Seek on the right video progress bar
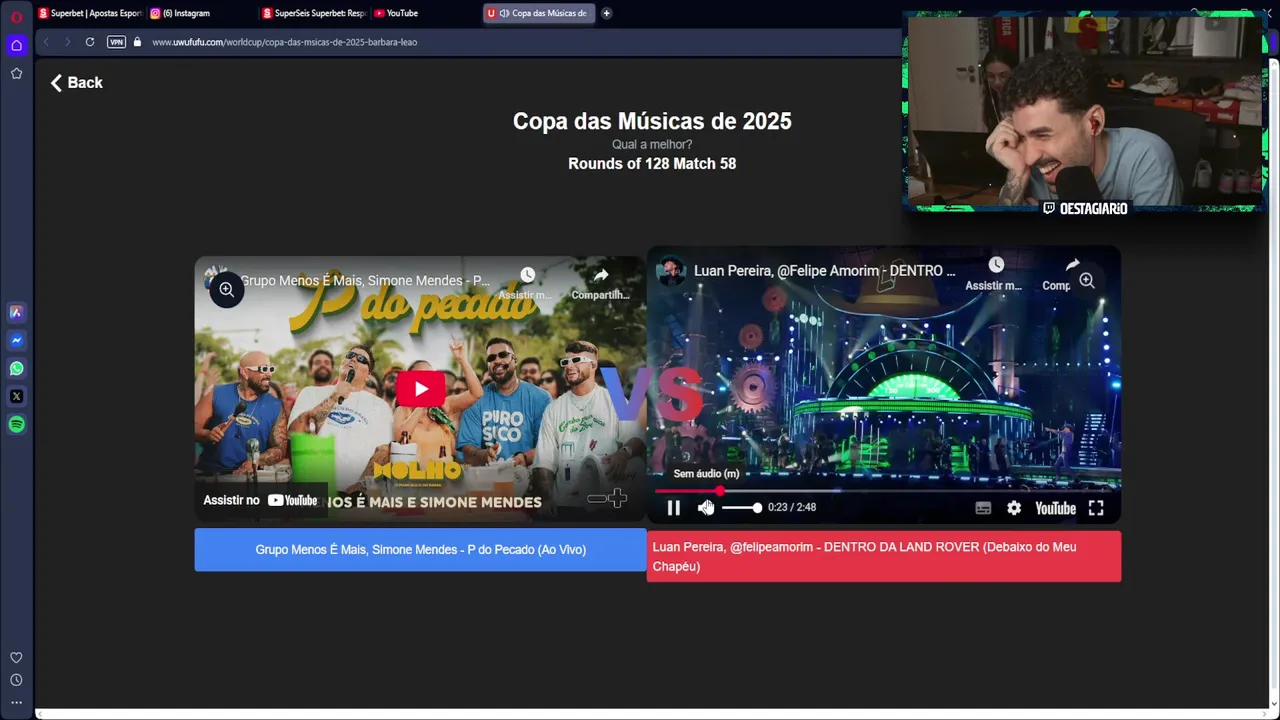1280x720 pixels. [x=884, y=491]
